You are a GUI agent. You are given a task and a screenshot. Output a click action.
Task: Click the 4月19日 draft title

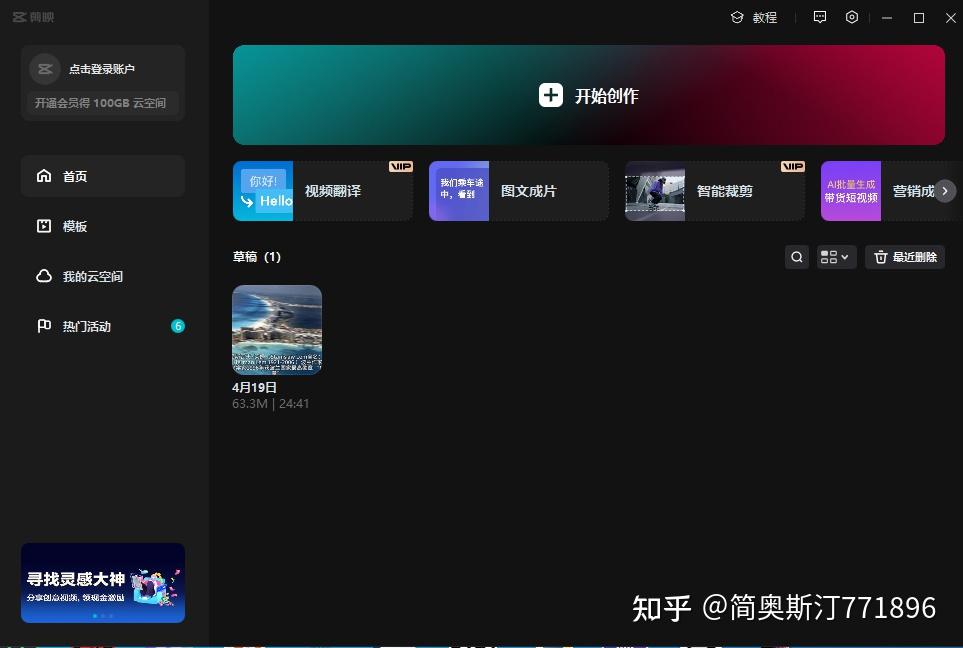[x=254, y=388]
